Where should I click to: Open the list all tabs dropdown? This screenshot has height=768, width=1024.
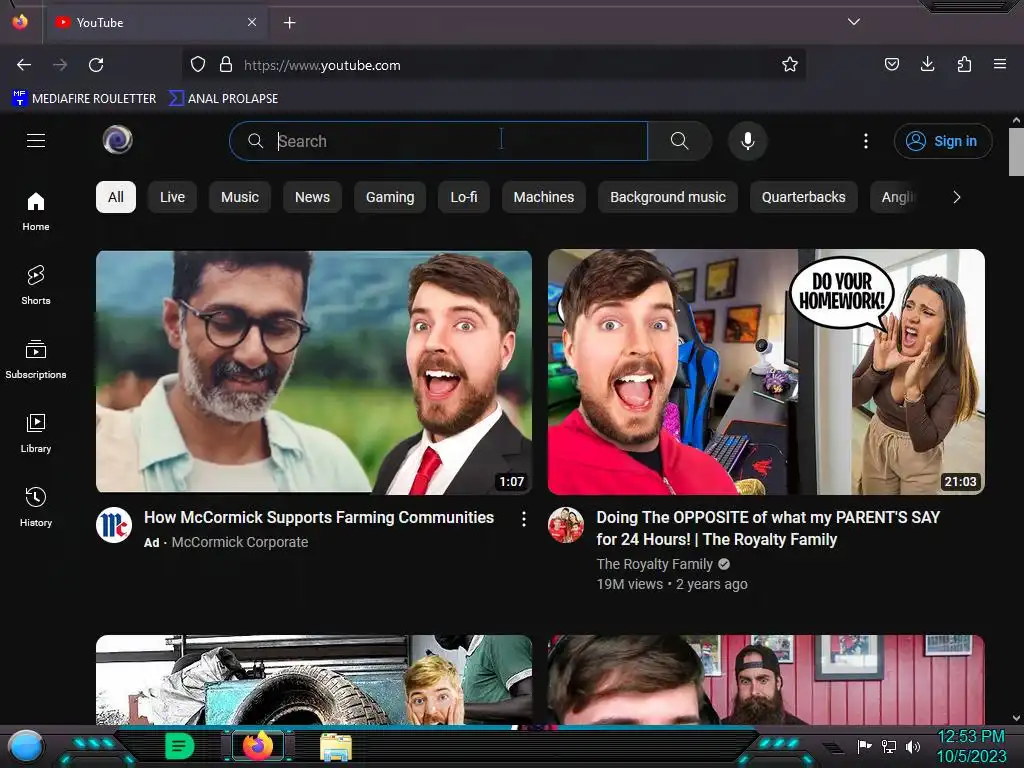[854, 22]
